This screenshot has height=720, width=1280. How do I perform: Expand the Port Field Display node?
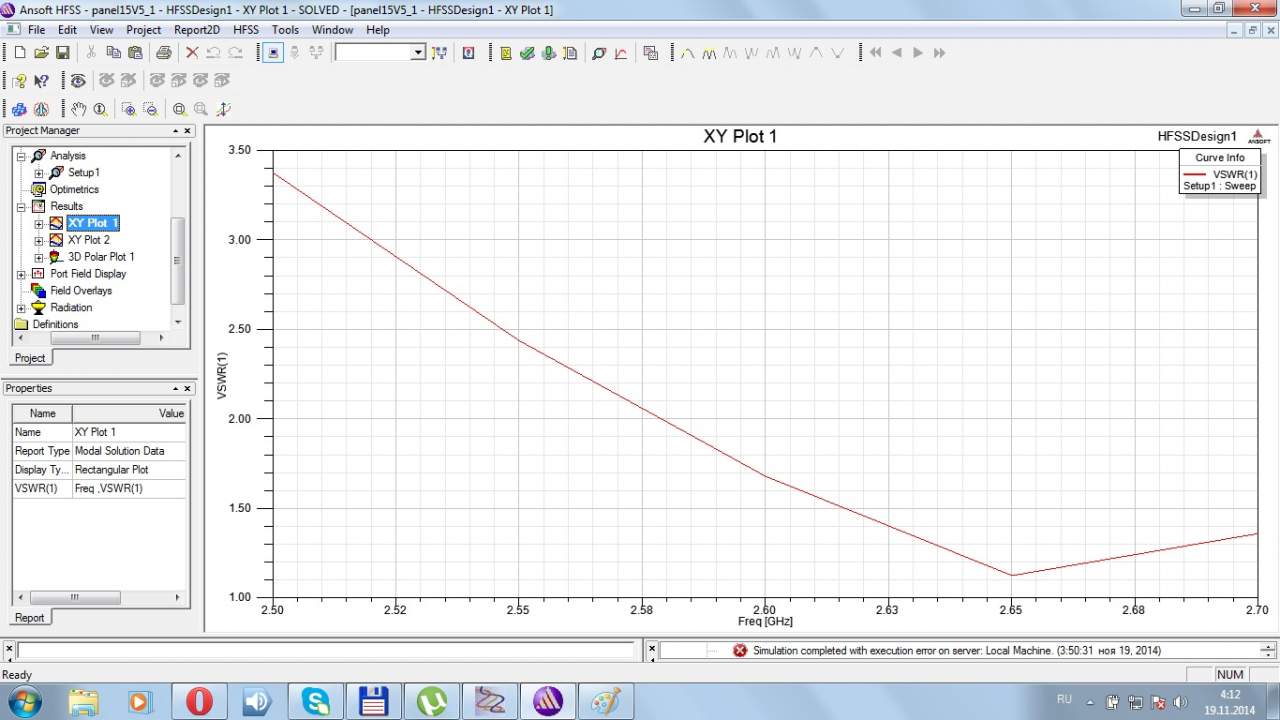[21, 274]
